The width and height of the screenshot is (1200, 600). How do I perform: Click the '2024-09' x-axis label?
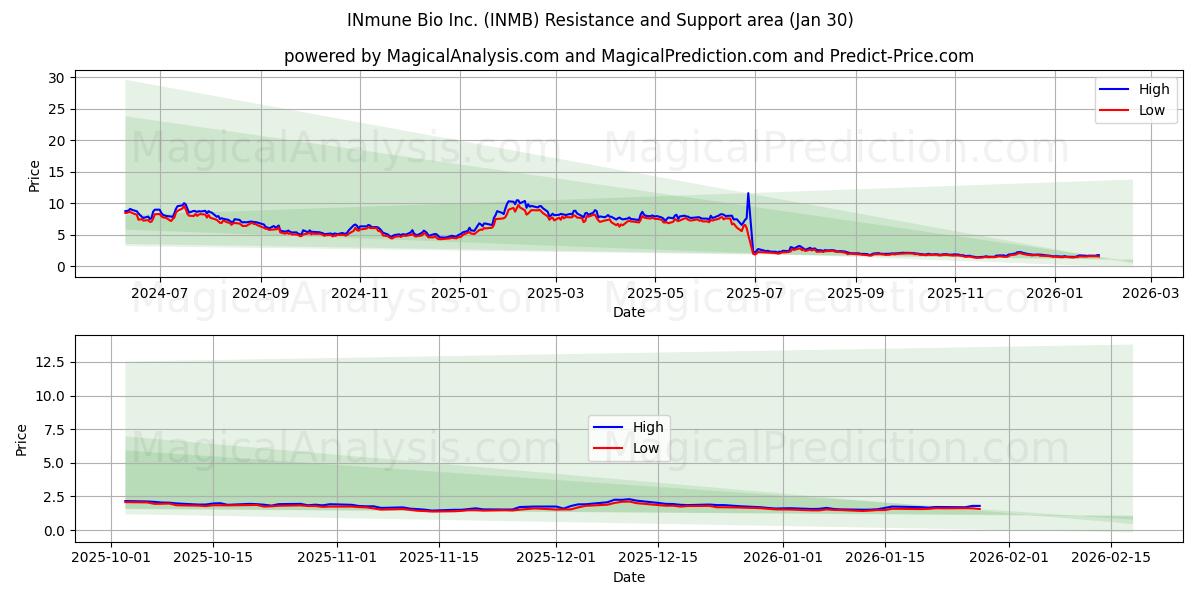(261, 293)
